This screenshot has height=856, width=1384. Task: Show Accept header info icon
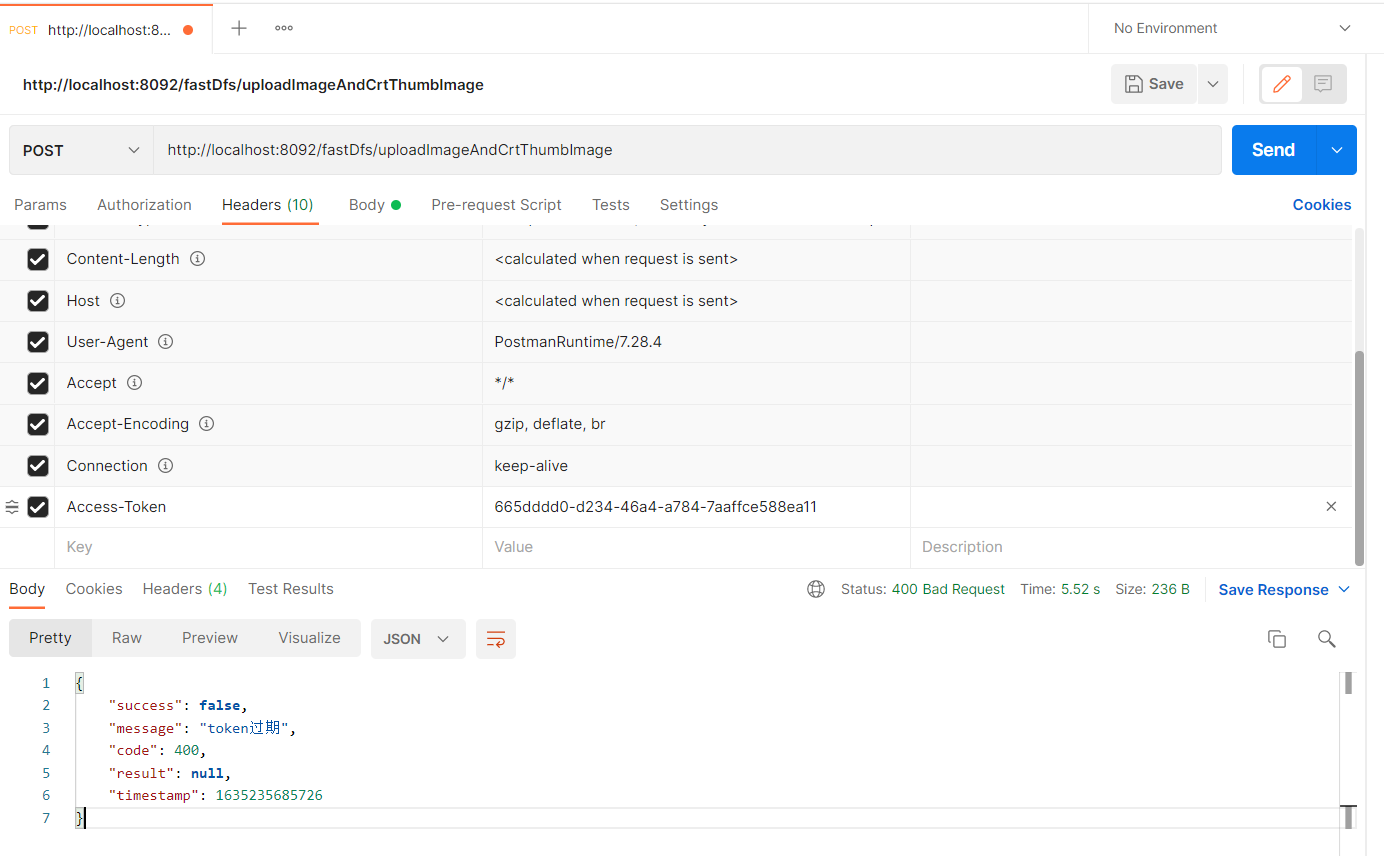coord(134,383)
